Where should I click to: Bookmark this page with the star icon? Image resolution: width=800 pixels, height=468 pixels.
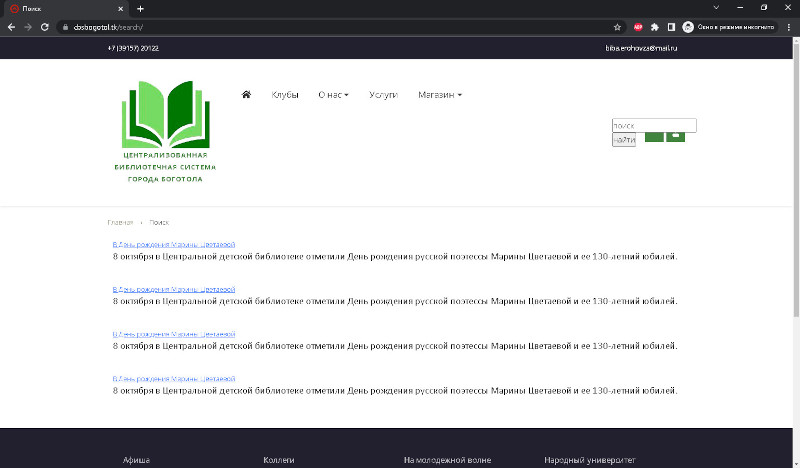click(x=617, y=27)
